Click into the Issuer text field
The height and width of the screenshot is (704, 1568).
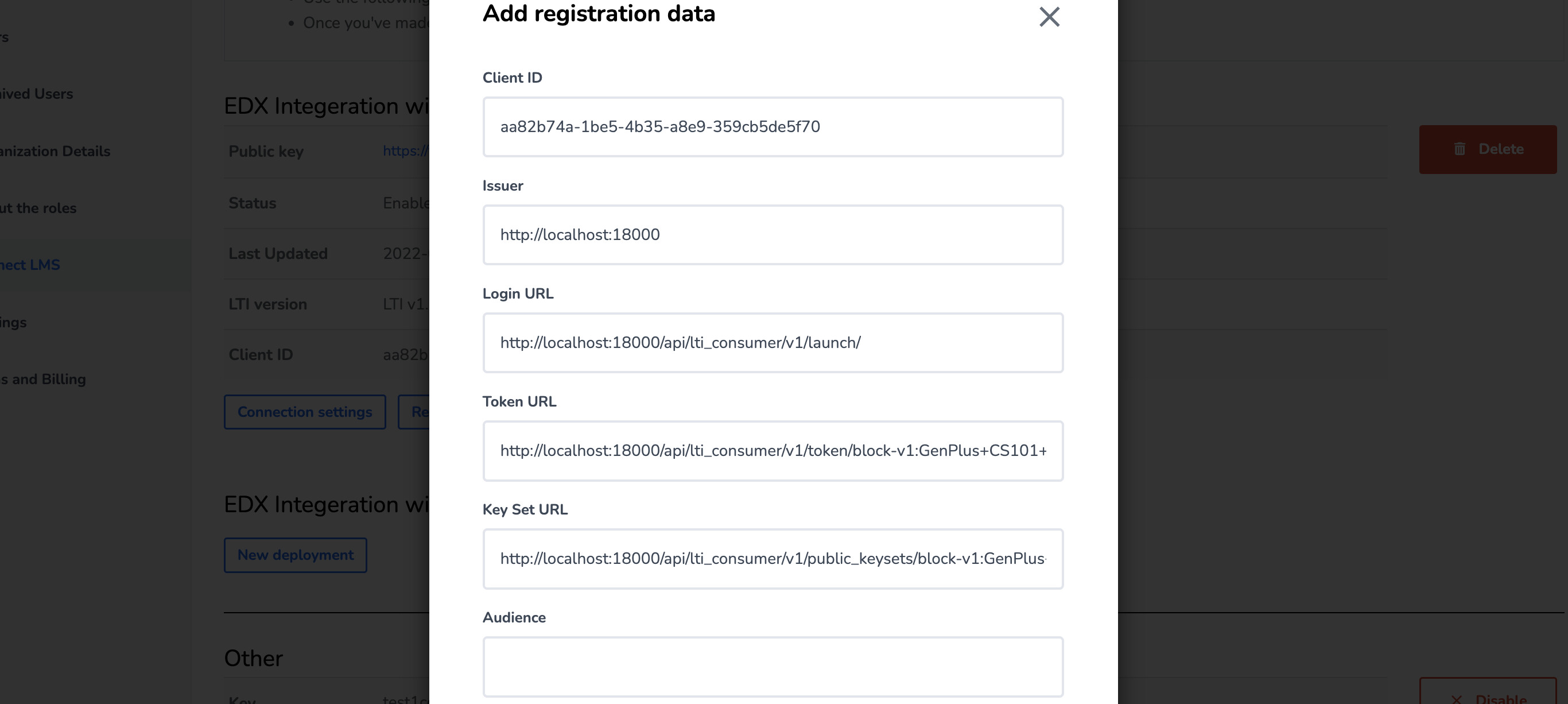pyautogui.click(x=773, y=234)
